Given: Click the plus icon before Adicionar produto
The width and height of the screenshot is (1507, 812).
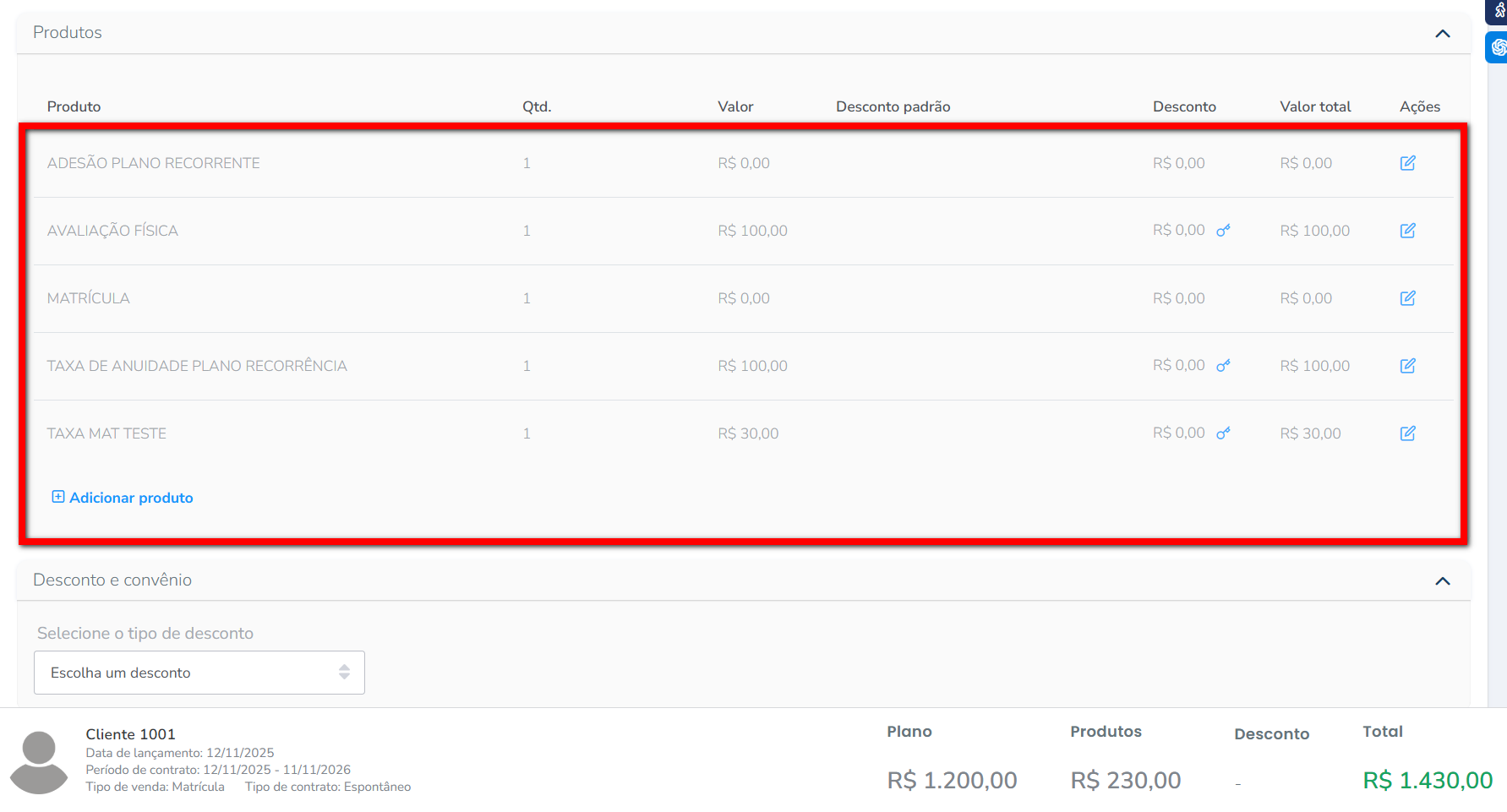Looking at the screenshot, I should click(58, 497).
